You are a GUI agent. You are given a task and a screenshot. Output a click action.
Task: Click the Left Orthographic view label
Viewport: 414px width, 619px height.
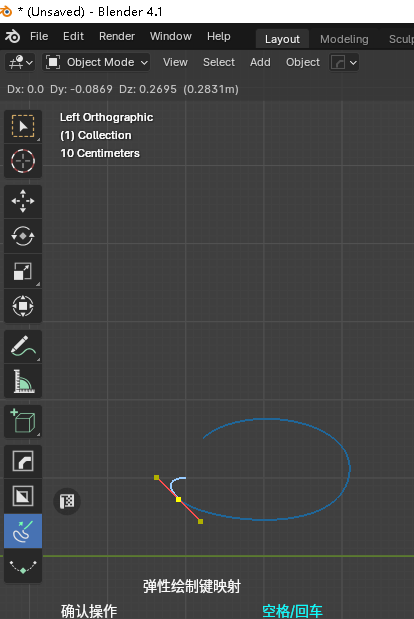tap(107, 117)
